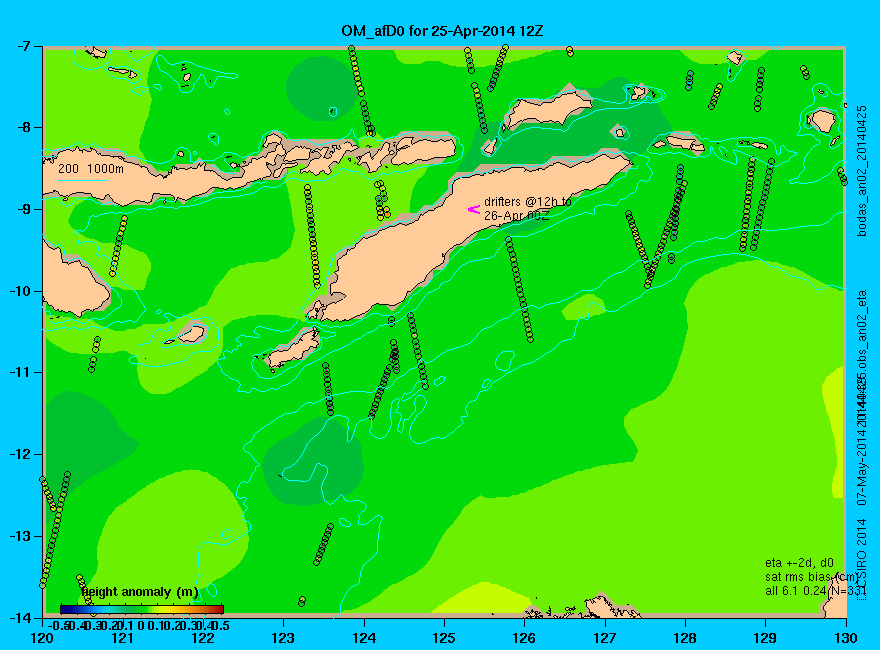Select the 'all 6.1 0.24 N=331' statistics line
Viewport: 880px width, 650px height.
815,591
